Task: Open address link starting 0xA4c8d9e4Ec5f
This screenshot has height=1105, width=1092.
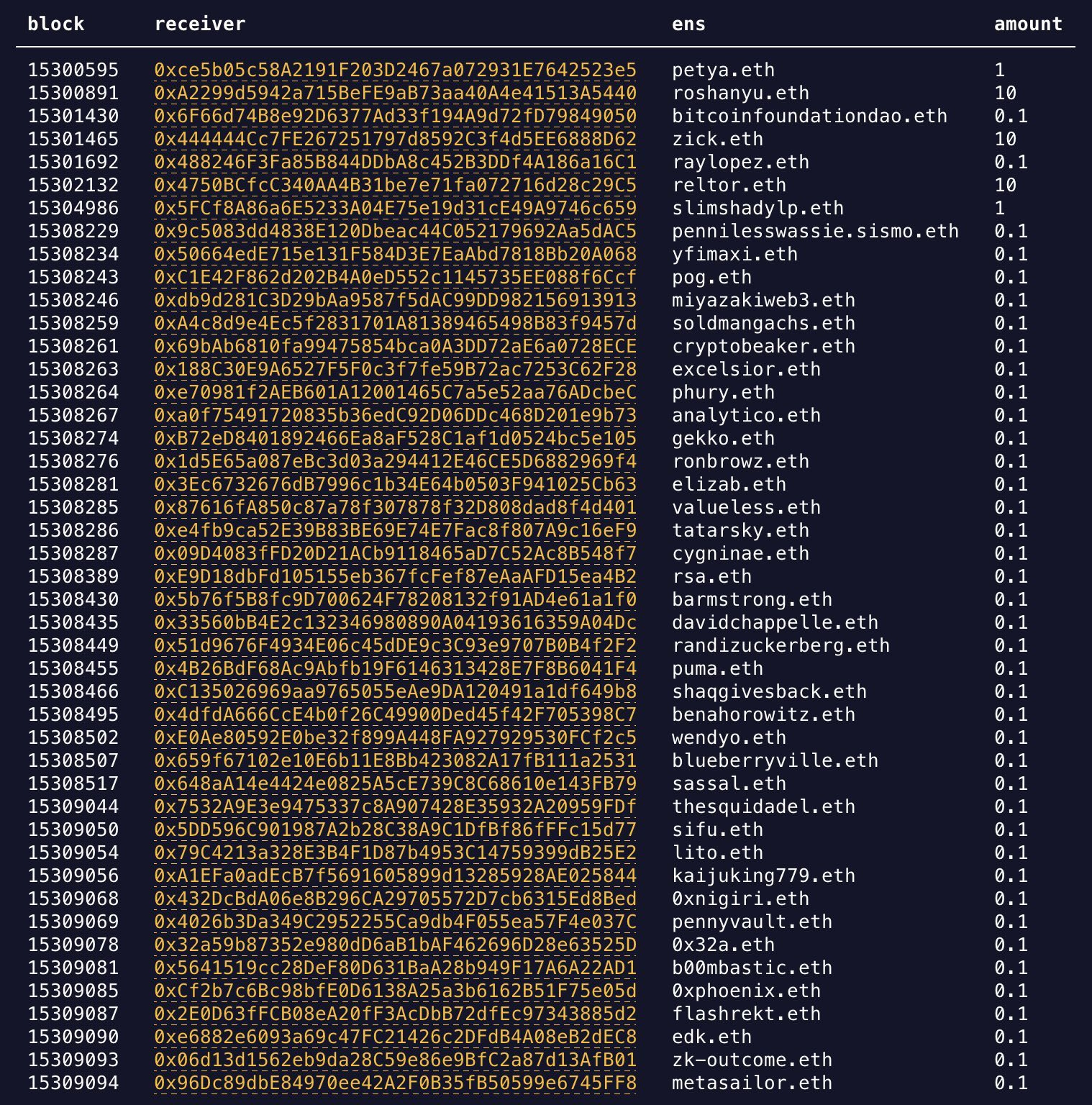Action: (x=396, y=323)
